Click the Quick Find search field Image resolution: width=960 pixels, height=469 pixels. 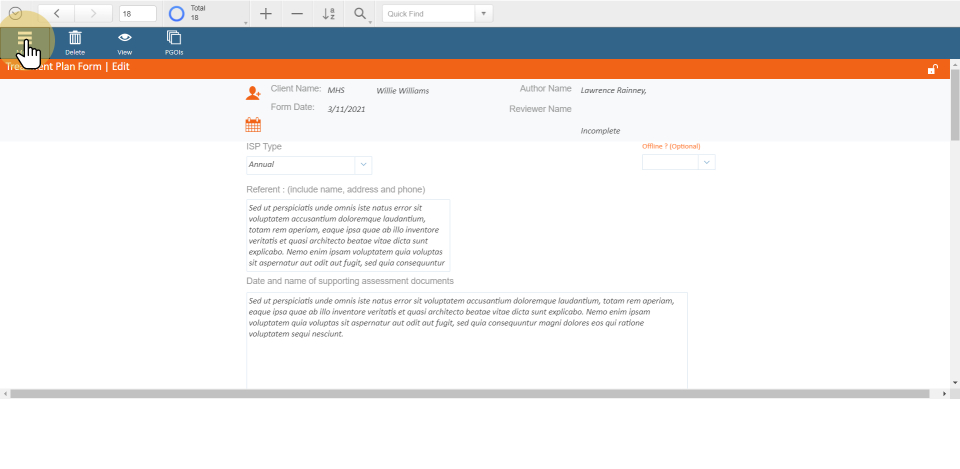(428, 14)
